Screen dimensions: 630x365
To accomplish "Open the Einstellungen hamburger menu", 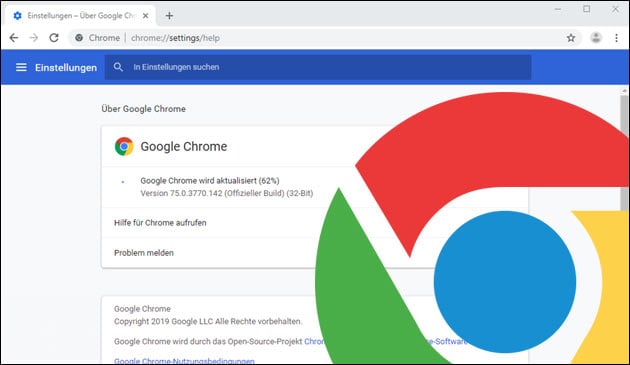I will coord(21,67).
